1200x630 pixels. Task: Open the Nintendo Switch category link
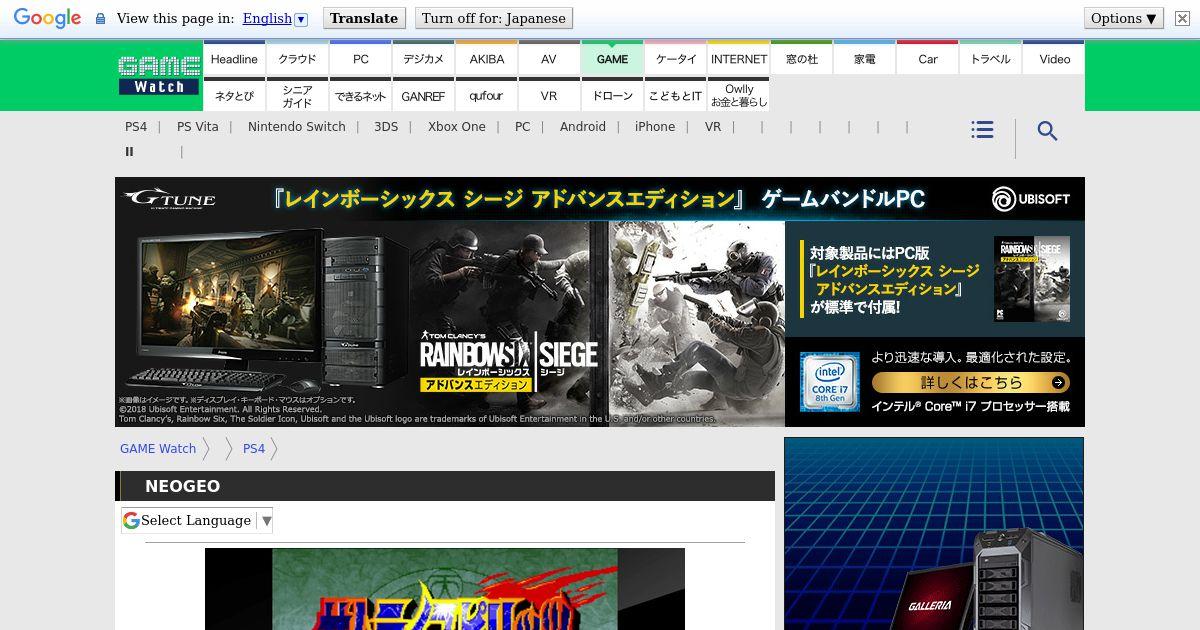coord(296,127)
